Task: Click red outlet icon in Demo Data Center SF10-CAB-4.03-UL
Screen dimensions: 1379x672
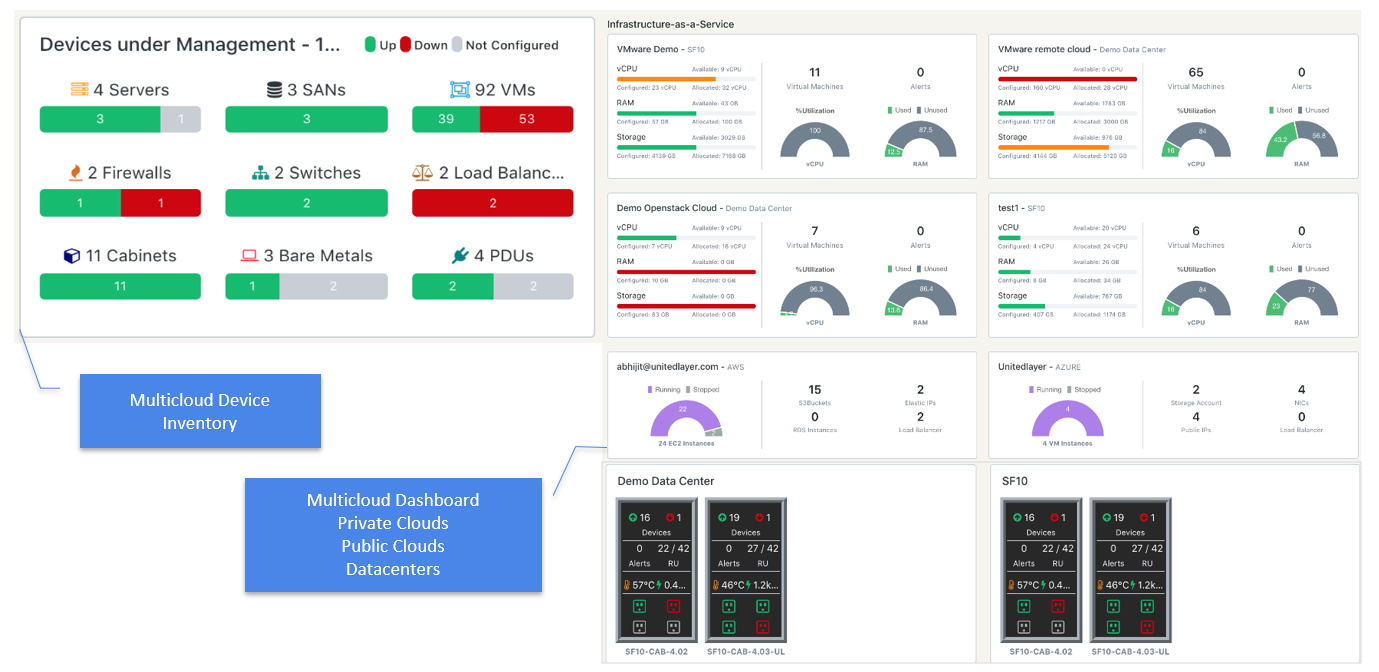Action: point(762,627)
